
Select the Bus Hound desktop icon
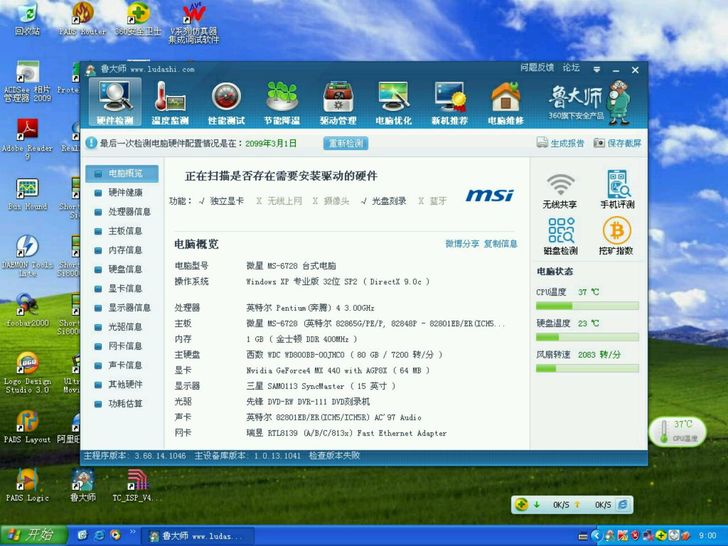coord(27,195)
